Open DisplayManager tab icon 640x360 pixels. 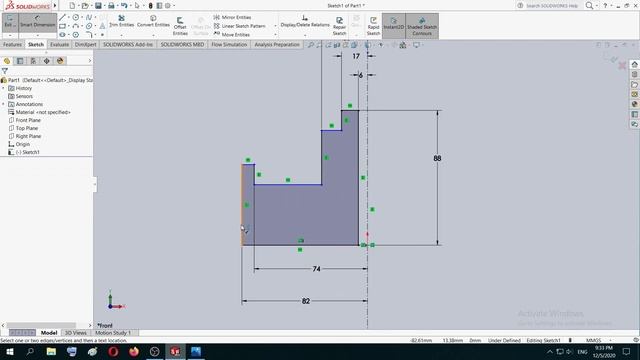point(60,61)
